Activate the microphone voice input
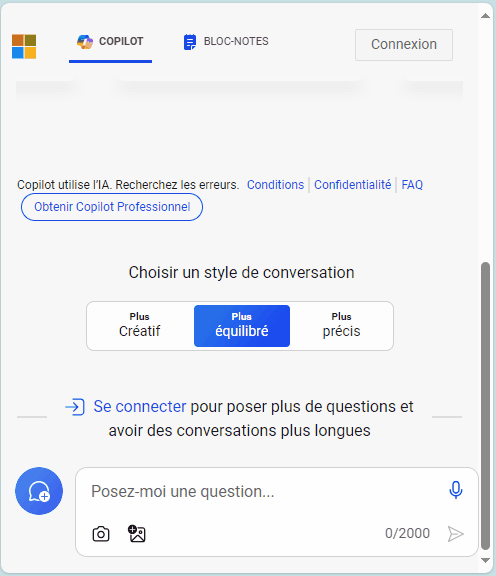 (x=456, y=490)
